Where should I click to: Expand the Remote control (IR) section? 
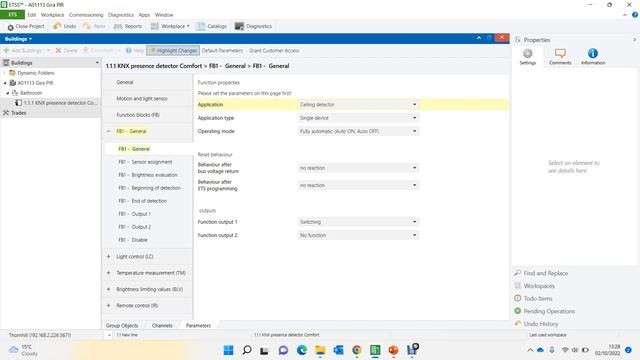(109, 306)
